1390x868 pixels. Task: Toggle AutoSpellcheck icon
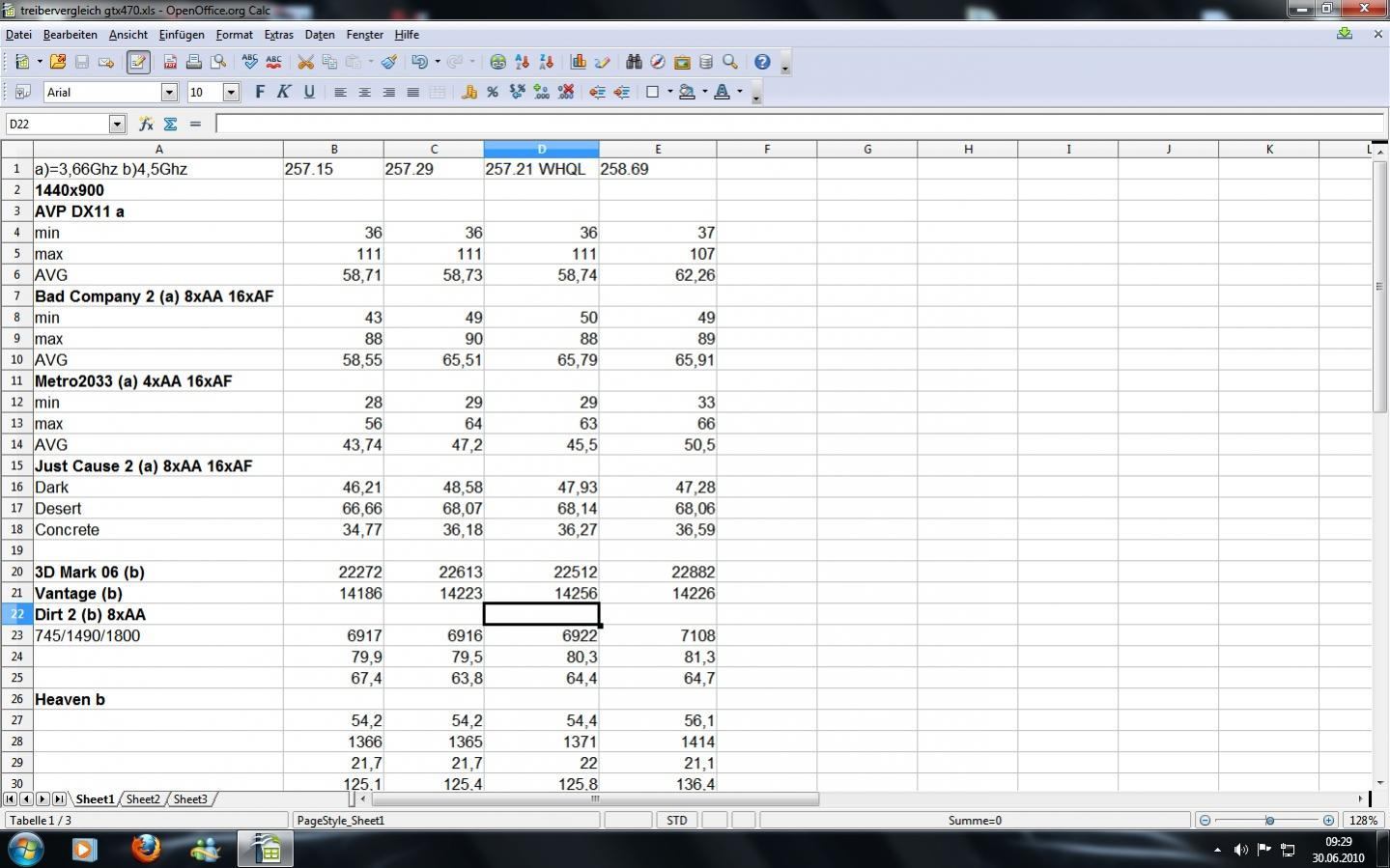pos(274,62)
